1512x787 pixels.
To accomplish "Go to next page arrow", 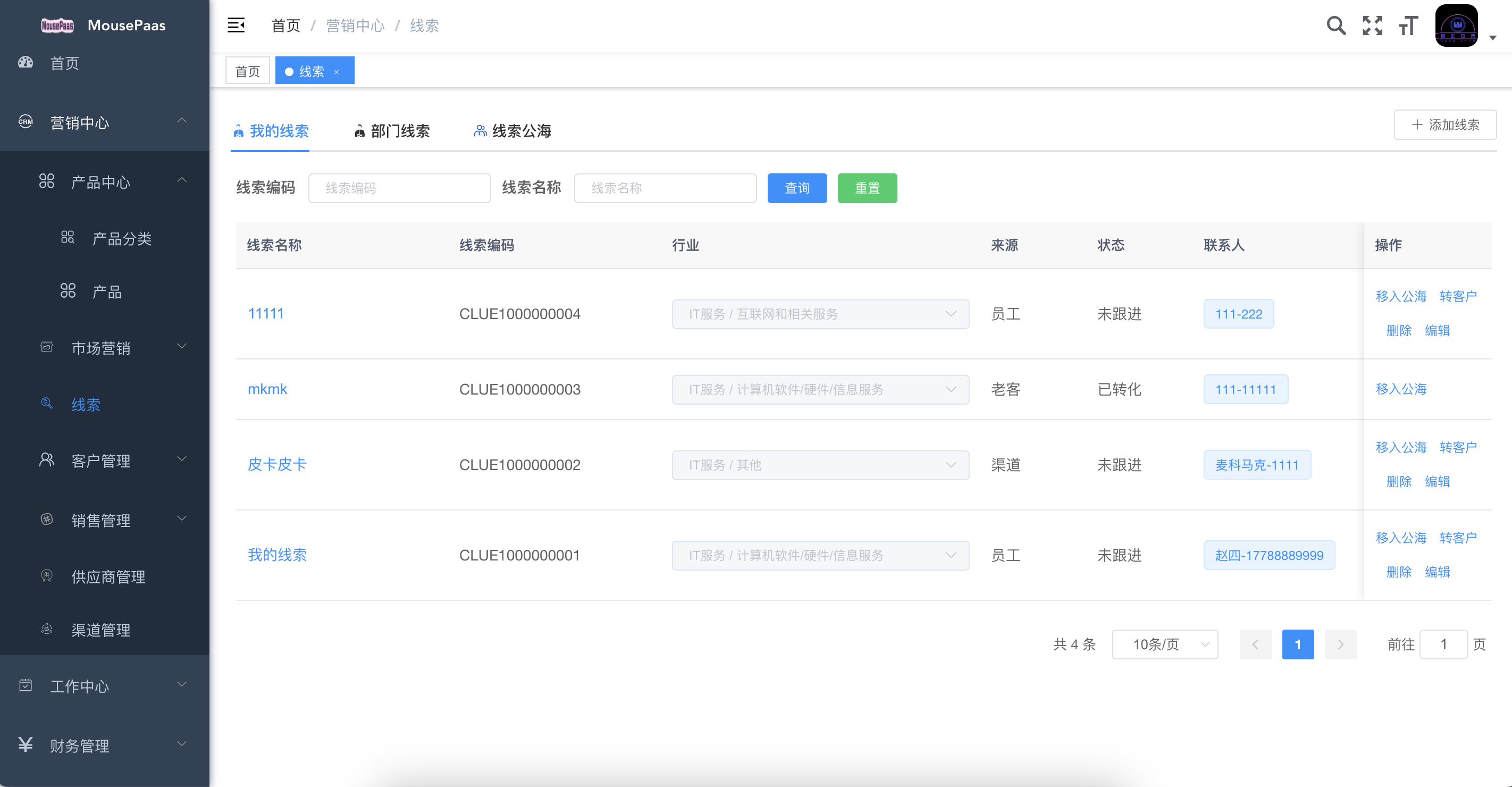I will pos(1341,644).
